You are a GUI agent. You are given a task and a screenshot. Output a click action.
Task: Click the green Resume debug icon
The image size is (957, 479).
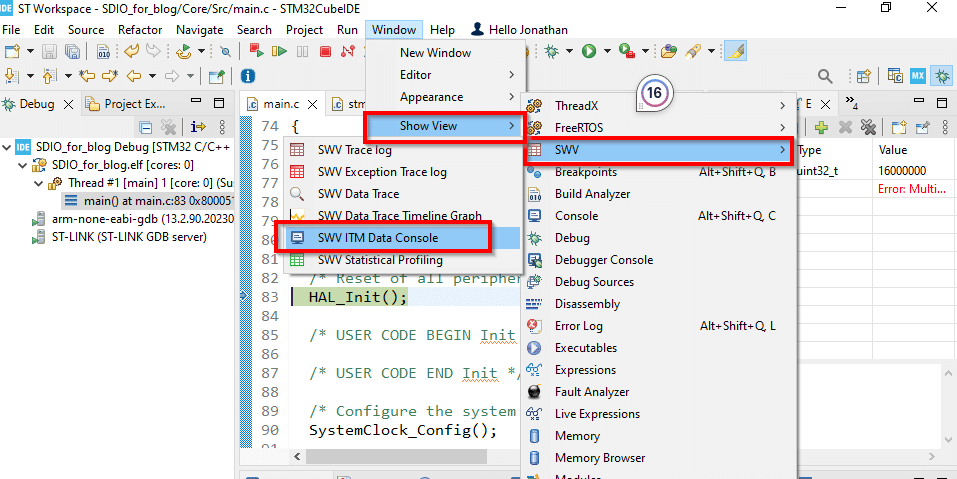point(280,52)
